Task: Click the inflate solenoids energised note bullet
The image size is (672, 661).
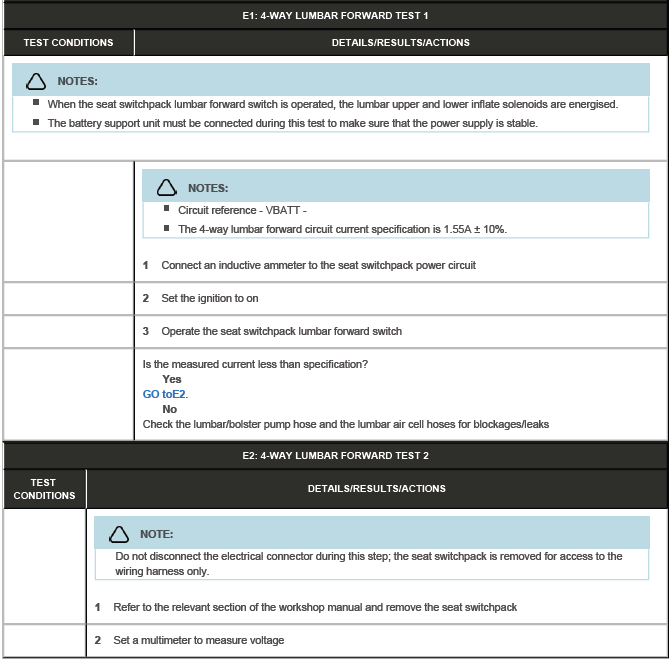Action: [x=332, y=104]
